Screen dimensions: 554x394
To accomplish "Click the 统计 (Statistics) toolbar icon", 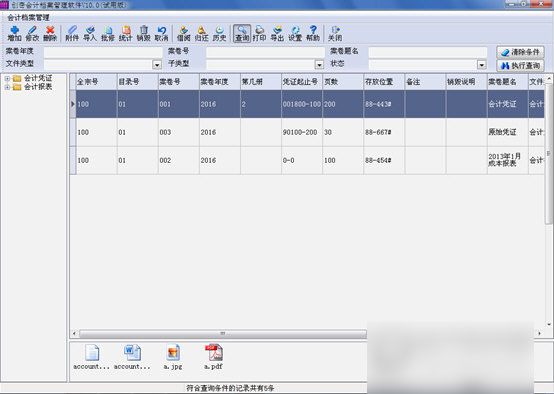I will click(x=125, y=33).
